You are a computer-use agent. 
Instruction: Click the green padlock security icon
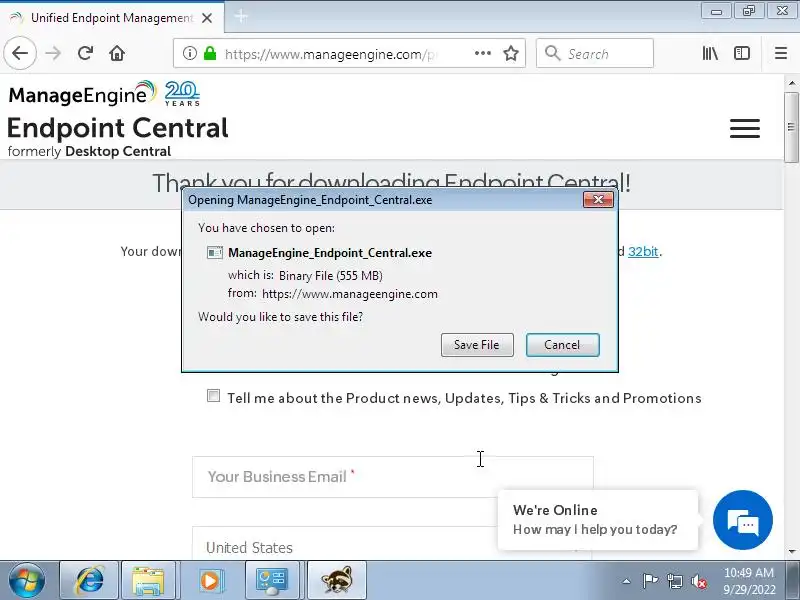[210, 53]
